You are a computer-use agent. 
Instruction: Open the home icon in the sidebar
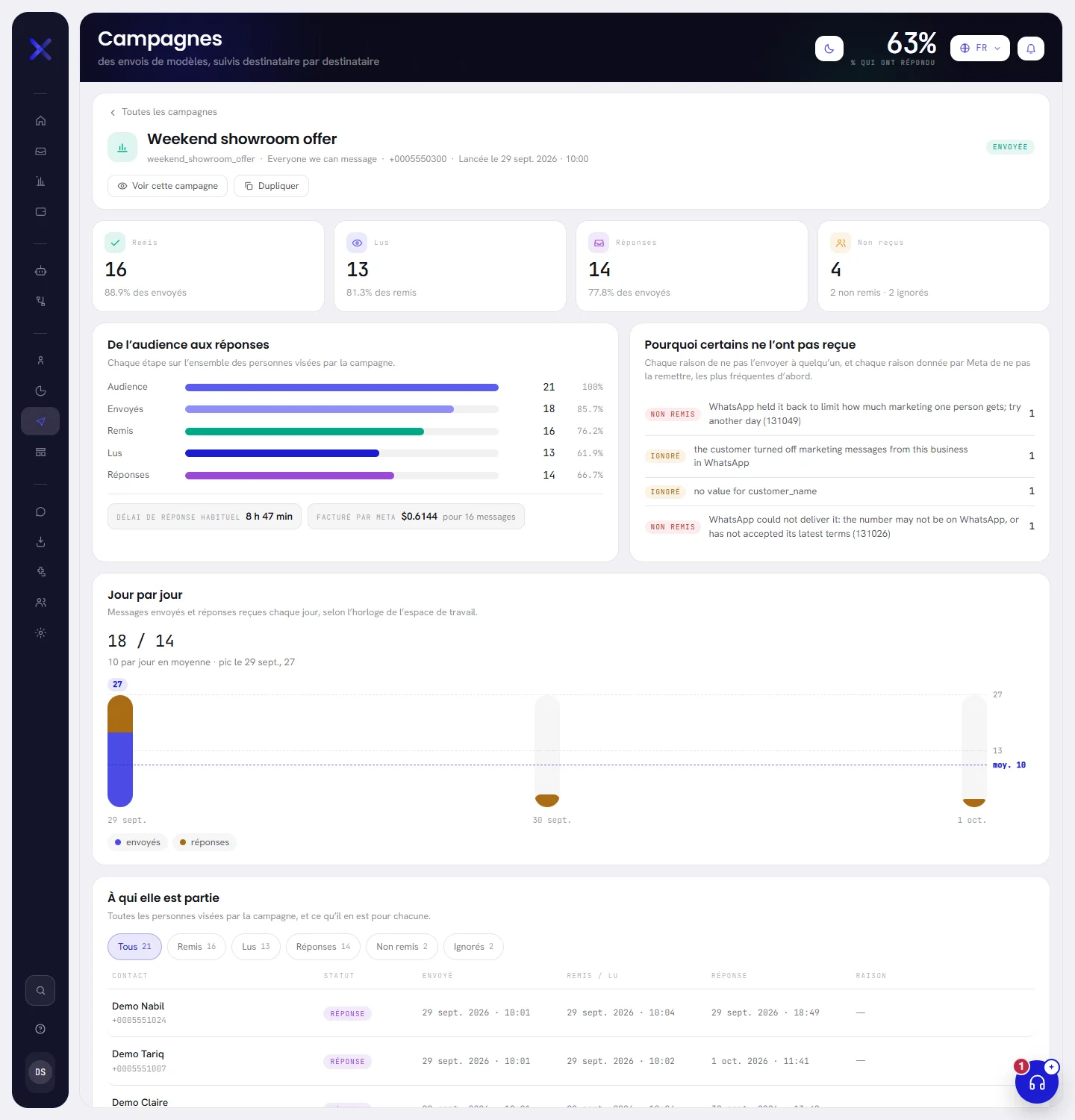[40, 121]
